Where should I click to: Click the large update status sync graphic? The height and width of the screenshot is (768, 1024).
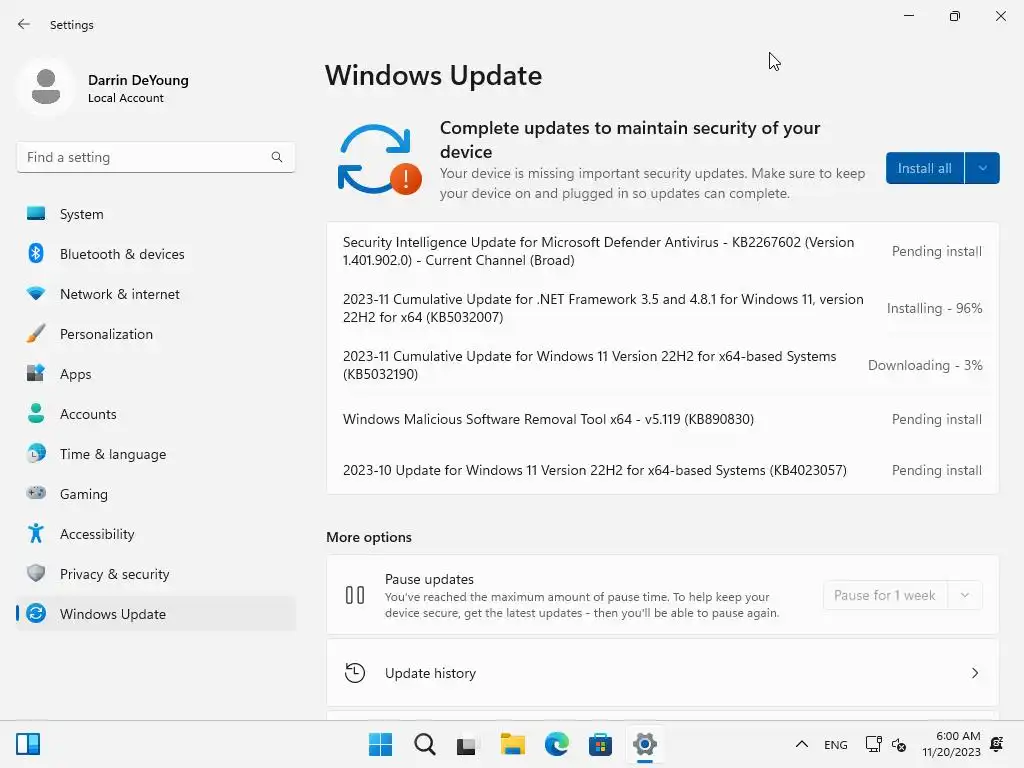tap(379, 159)
